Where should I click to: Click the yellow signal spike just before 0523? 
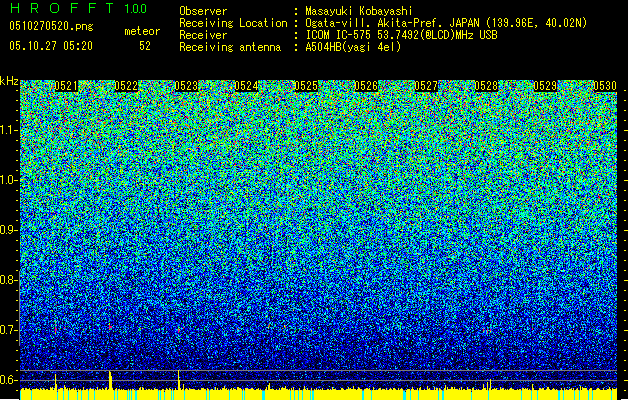[x=179, y=380]
